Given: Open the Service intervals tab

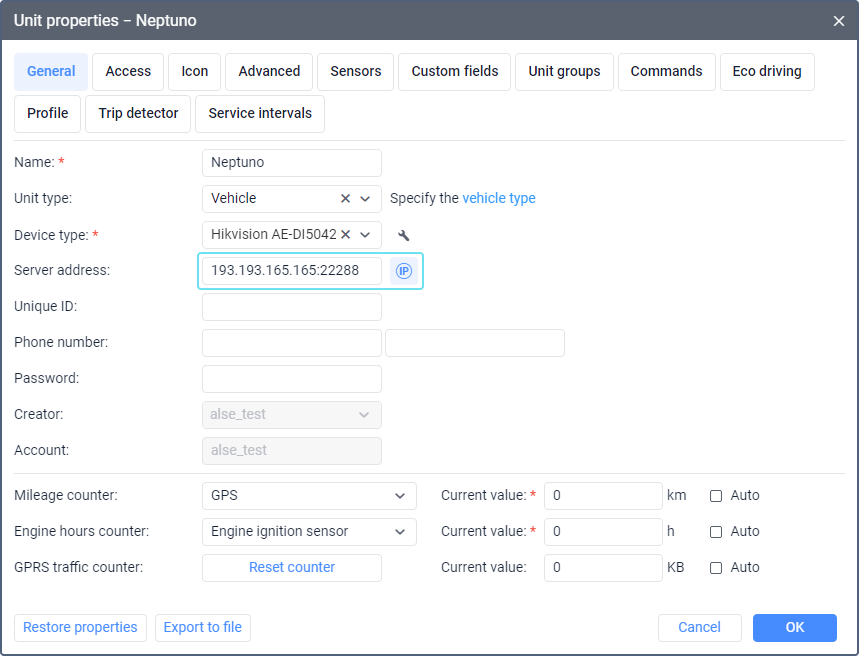Looking at the screenshot, I should 260,113.
